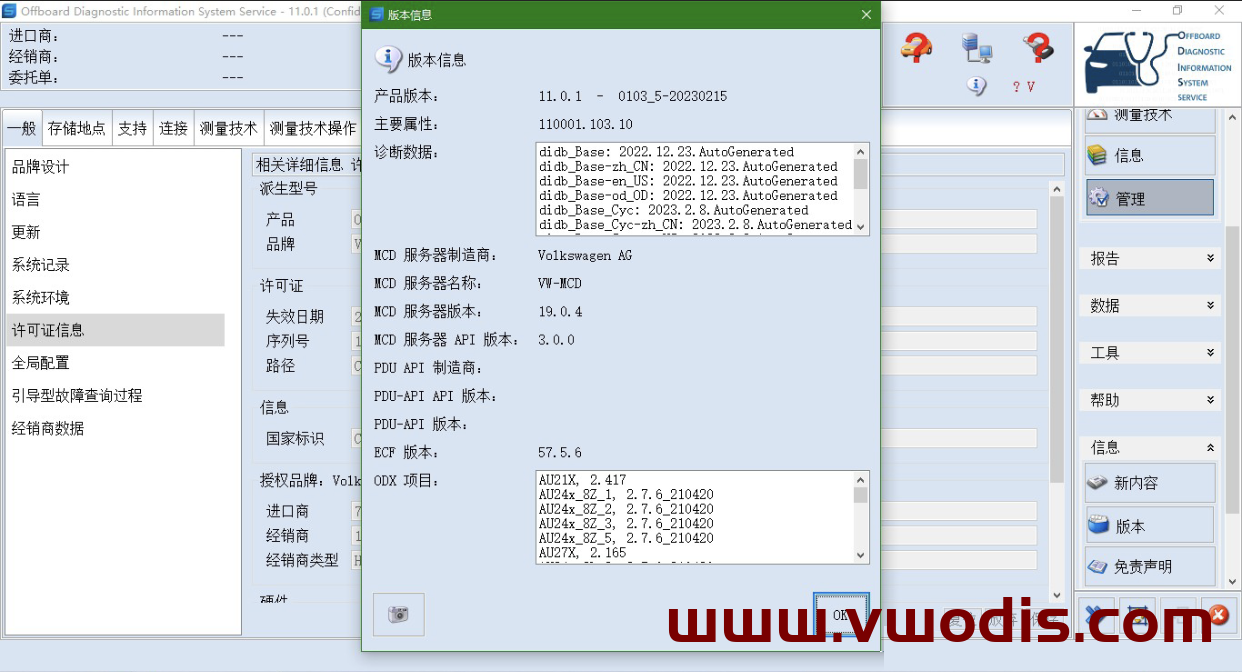1242x672 pixels.
Task: Click the camera screenshot button in dialog
Action: 398,614
